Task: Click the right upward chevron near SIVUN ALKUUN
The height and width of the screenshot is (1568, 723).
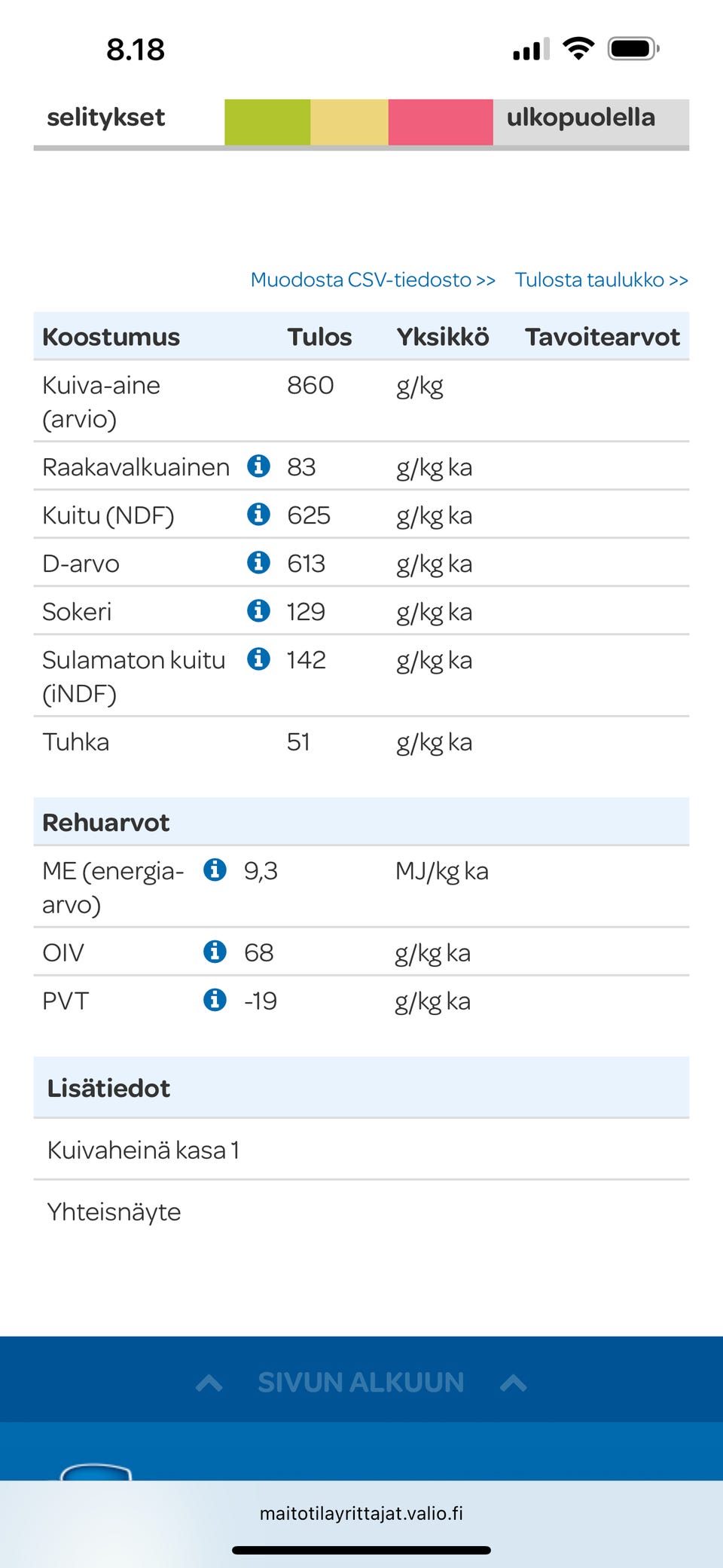Action: click(x=514, y=1382)
